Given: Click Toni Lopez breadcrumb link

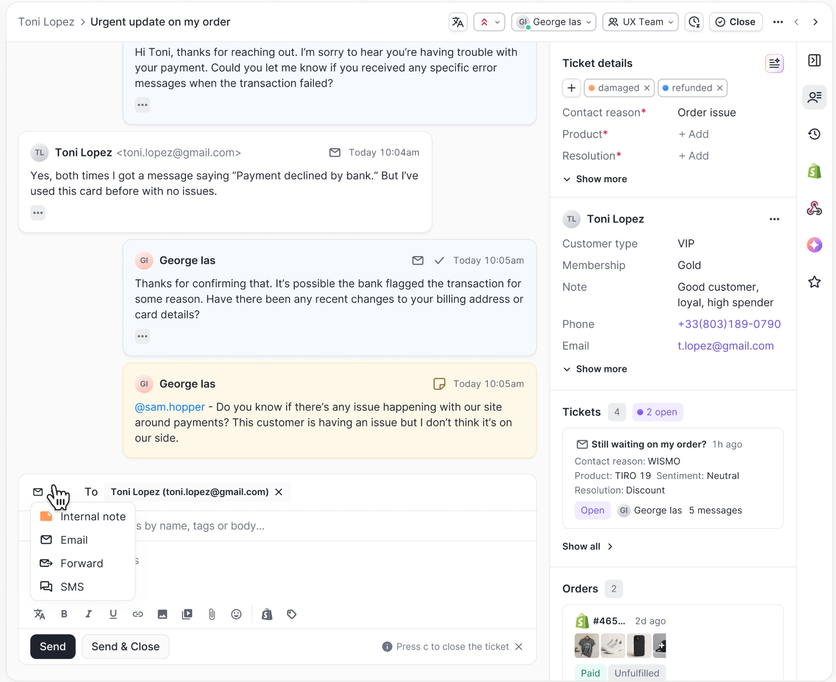Looking at the screenshot, I should 46,22.
